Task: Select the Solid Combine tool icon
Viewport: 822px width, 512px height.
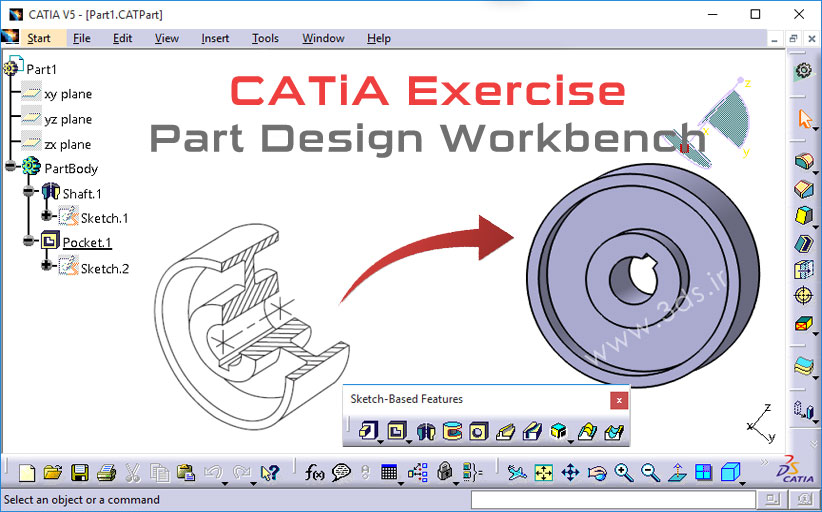Action: tap(558, 431)
